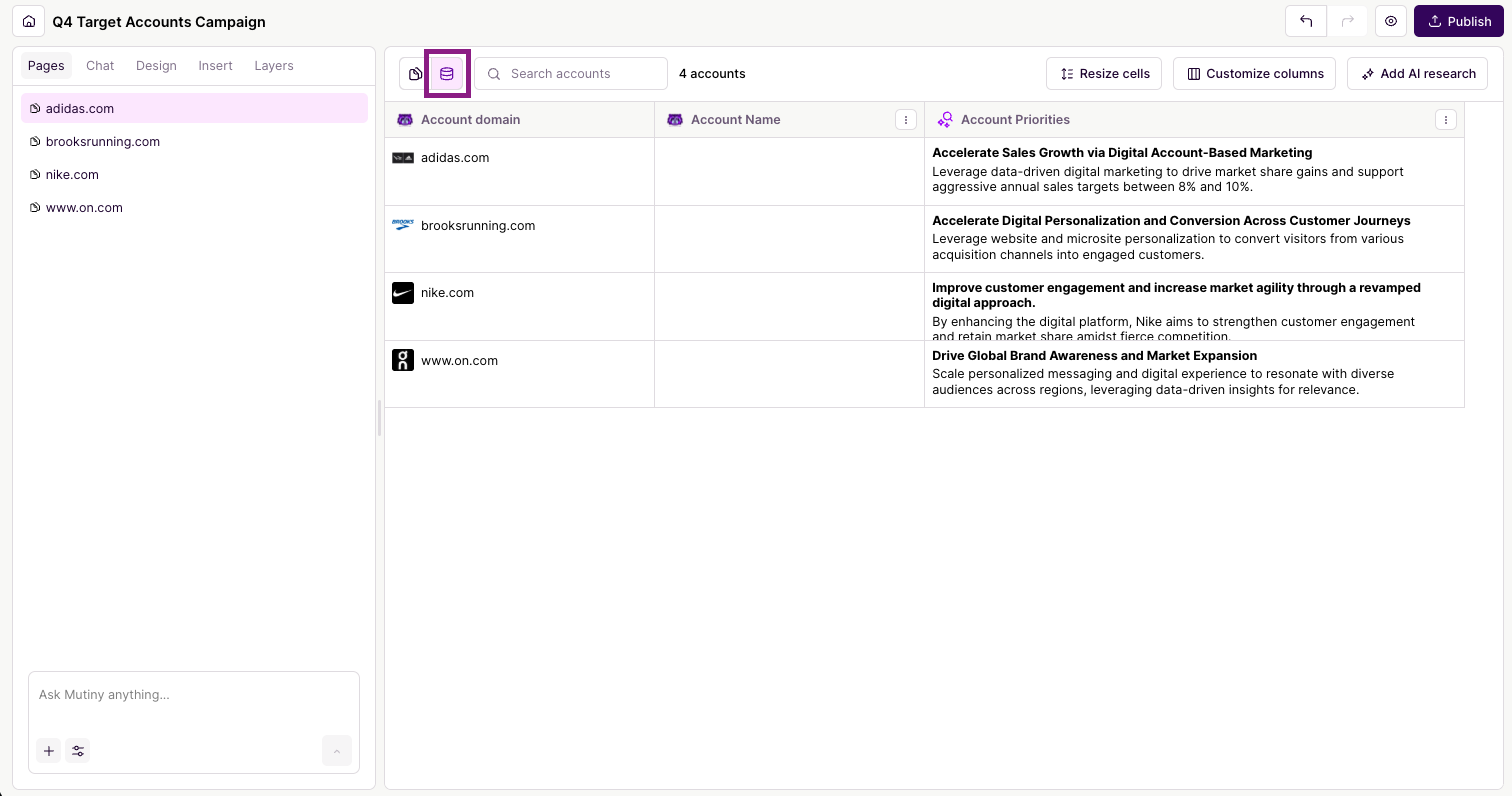Click the Add AI research button
1512x796 pixels.
click(x=1417, y=73)
